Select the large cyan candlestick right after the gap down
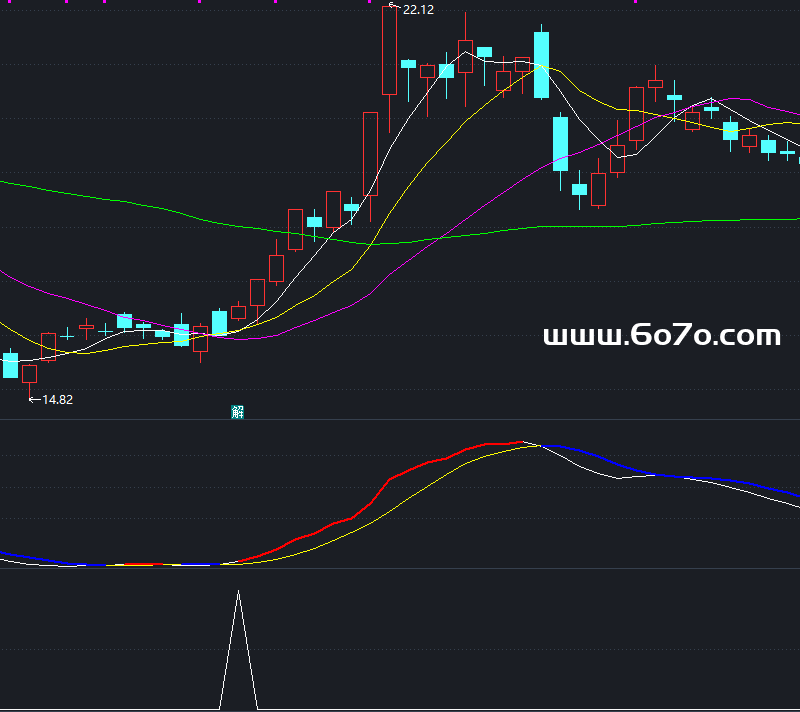The height and width of the screenshot is (712, 800). pyautogui.click(x=560, y=143)
